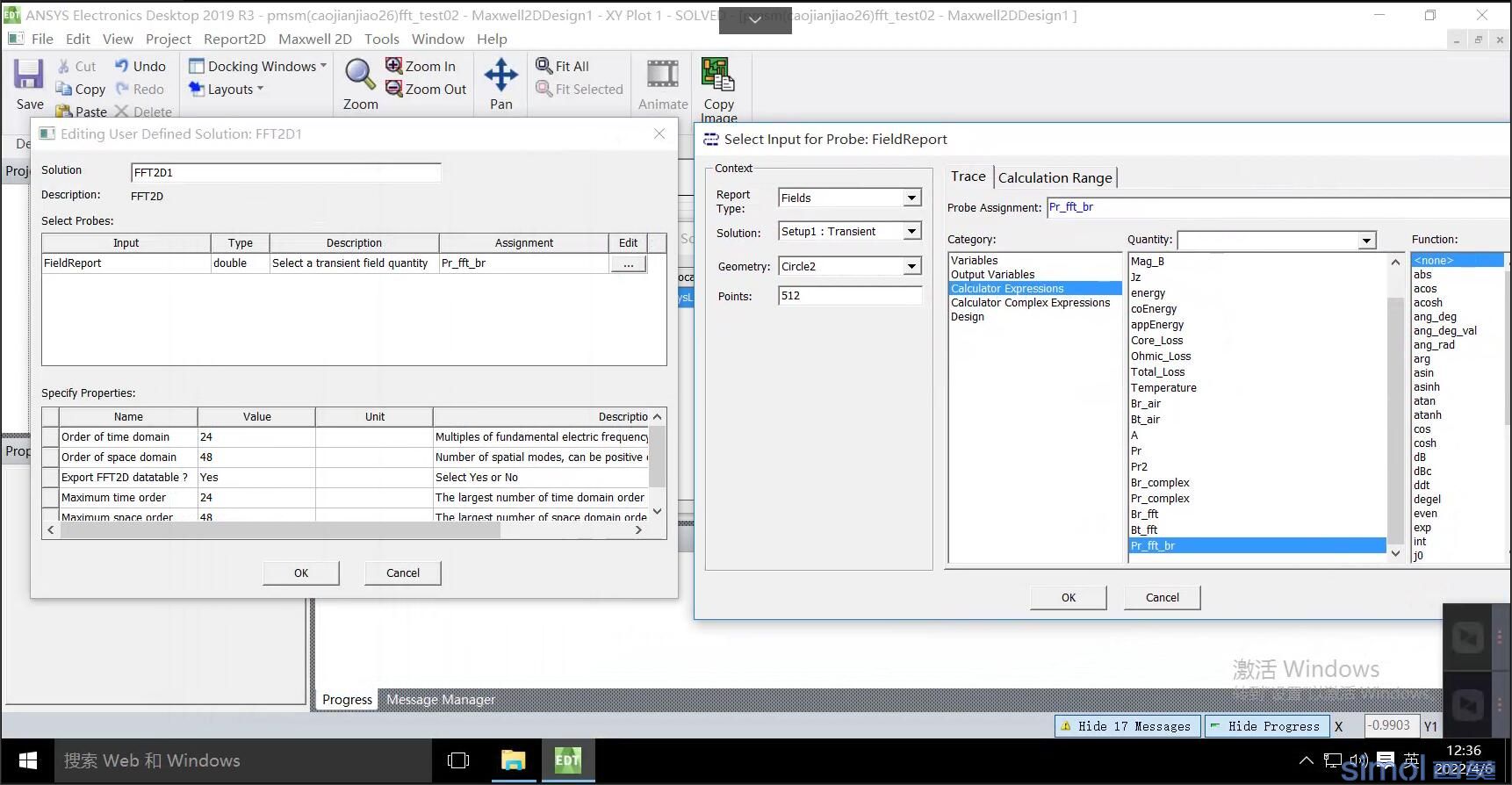Open the Maxwell 2D menu

[315, 39]
